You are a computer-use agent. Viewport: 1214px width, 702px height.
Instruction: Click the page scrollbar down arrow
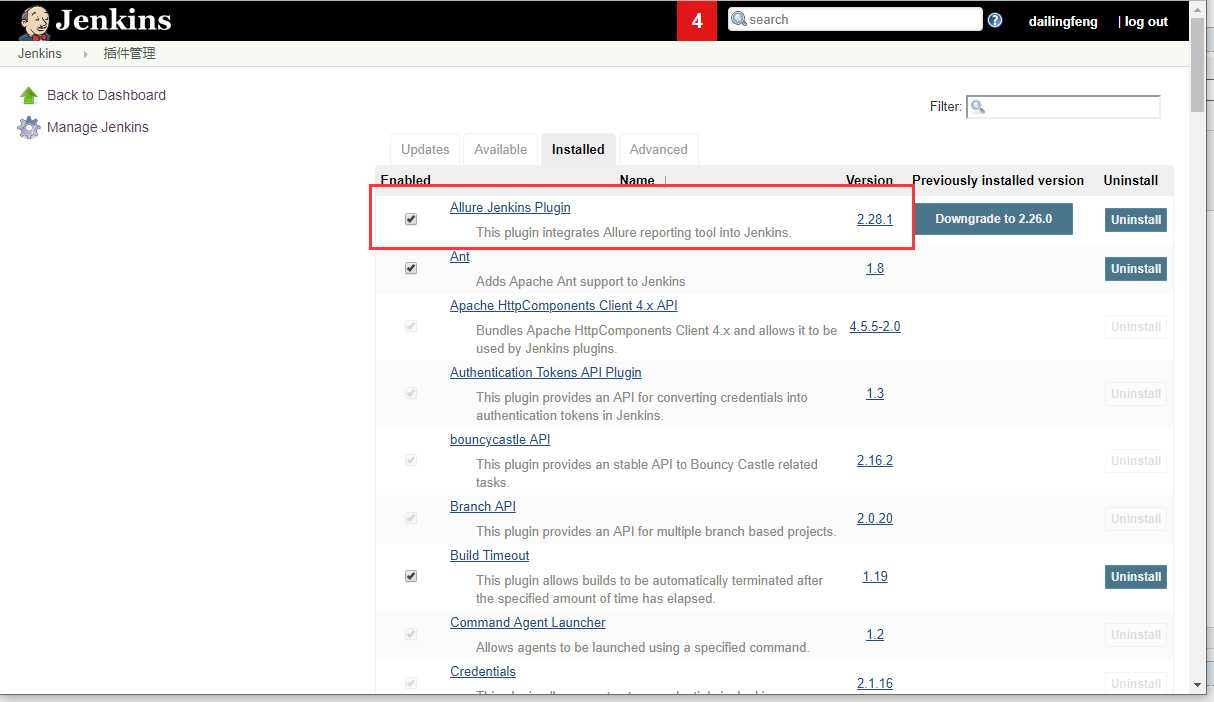coord(1198,685)
